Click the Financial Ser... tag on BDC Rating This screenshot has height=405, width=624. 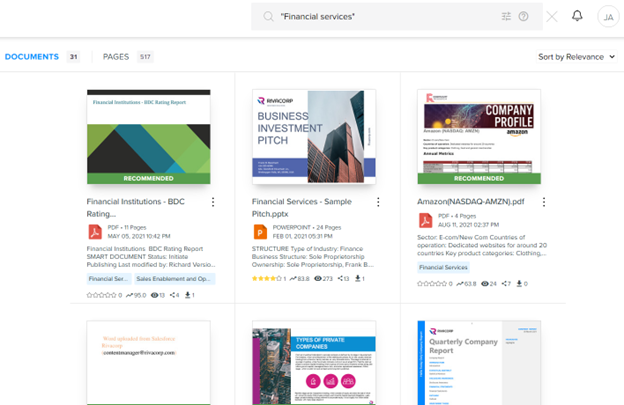(108, 279)
